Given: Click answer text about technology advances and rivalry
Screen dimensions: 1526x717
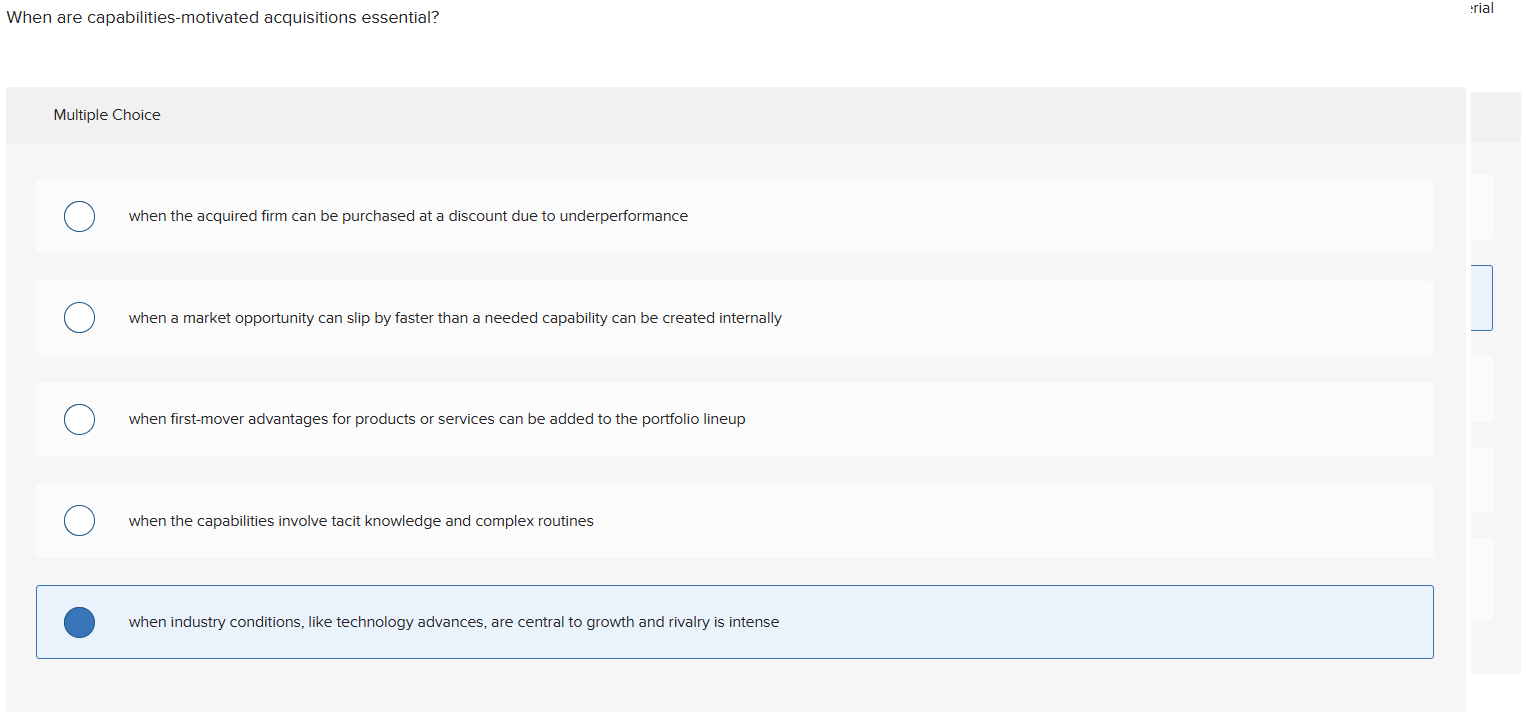Looking at the screenshot, I should coord(454,622).
